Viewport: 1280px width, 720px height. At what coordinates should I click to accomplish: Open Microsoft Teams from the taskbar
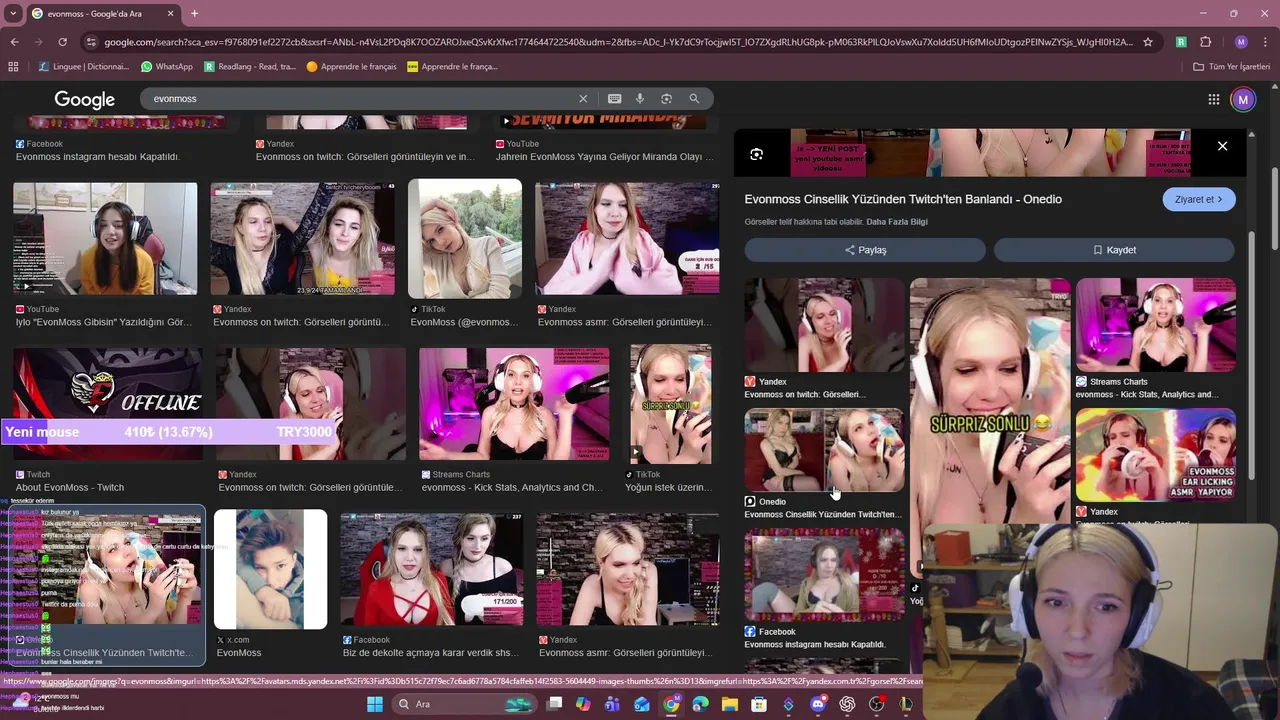pyautogui.click(x=612, y=704)
